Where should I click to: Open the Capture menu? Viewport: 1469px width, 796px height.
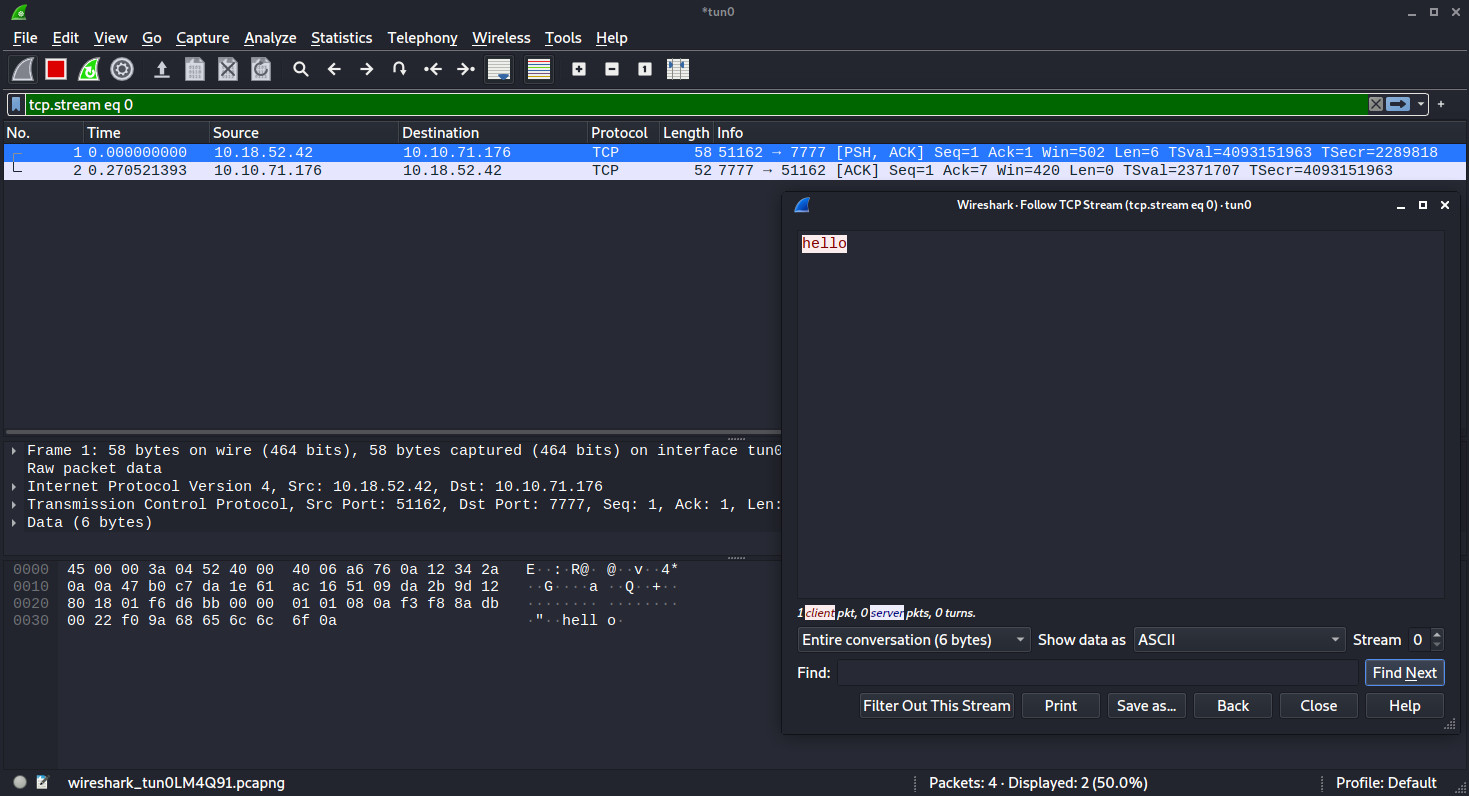[x=203, y=38]
